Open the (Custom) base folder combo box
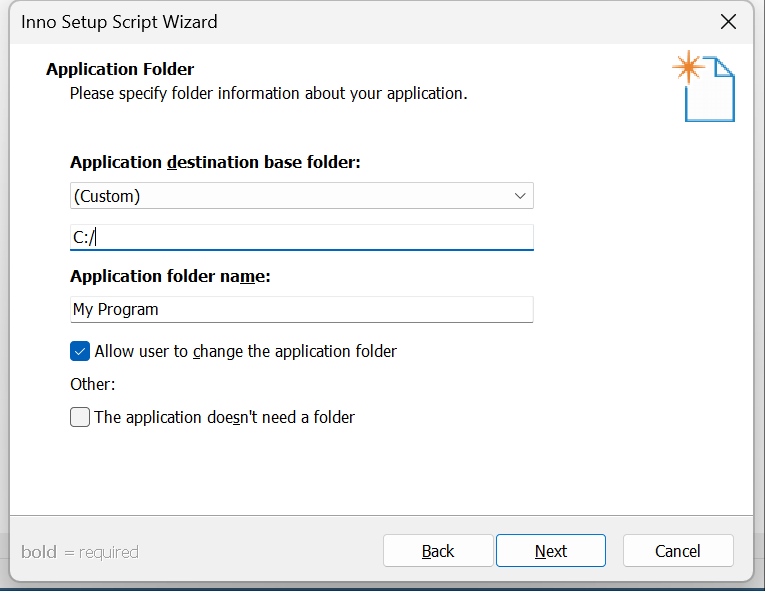Viewport: 765px width, 591px height. coord(302,196)
